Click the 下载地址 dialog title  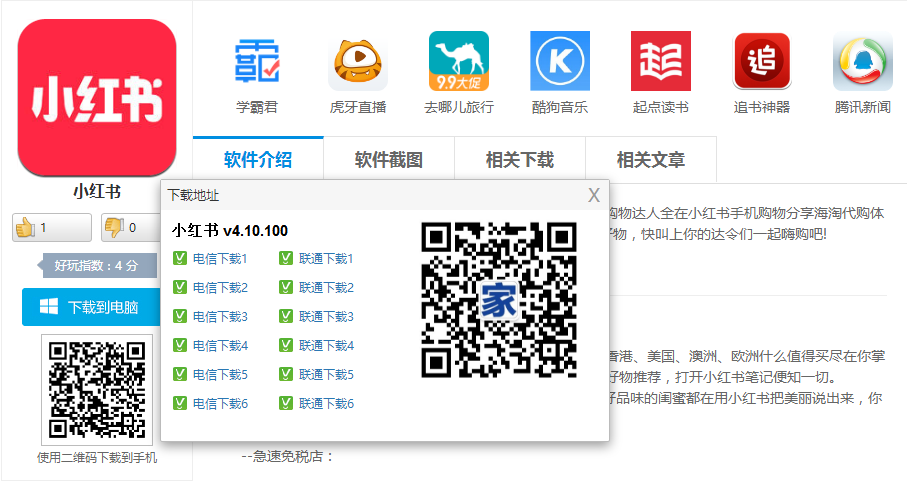[193, 195]
